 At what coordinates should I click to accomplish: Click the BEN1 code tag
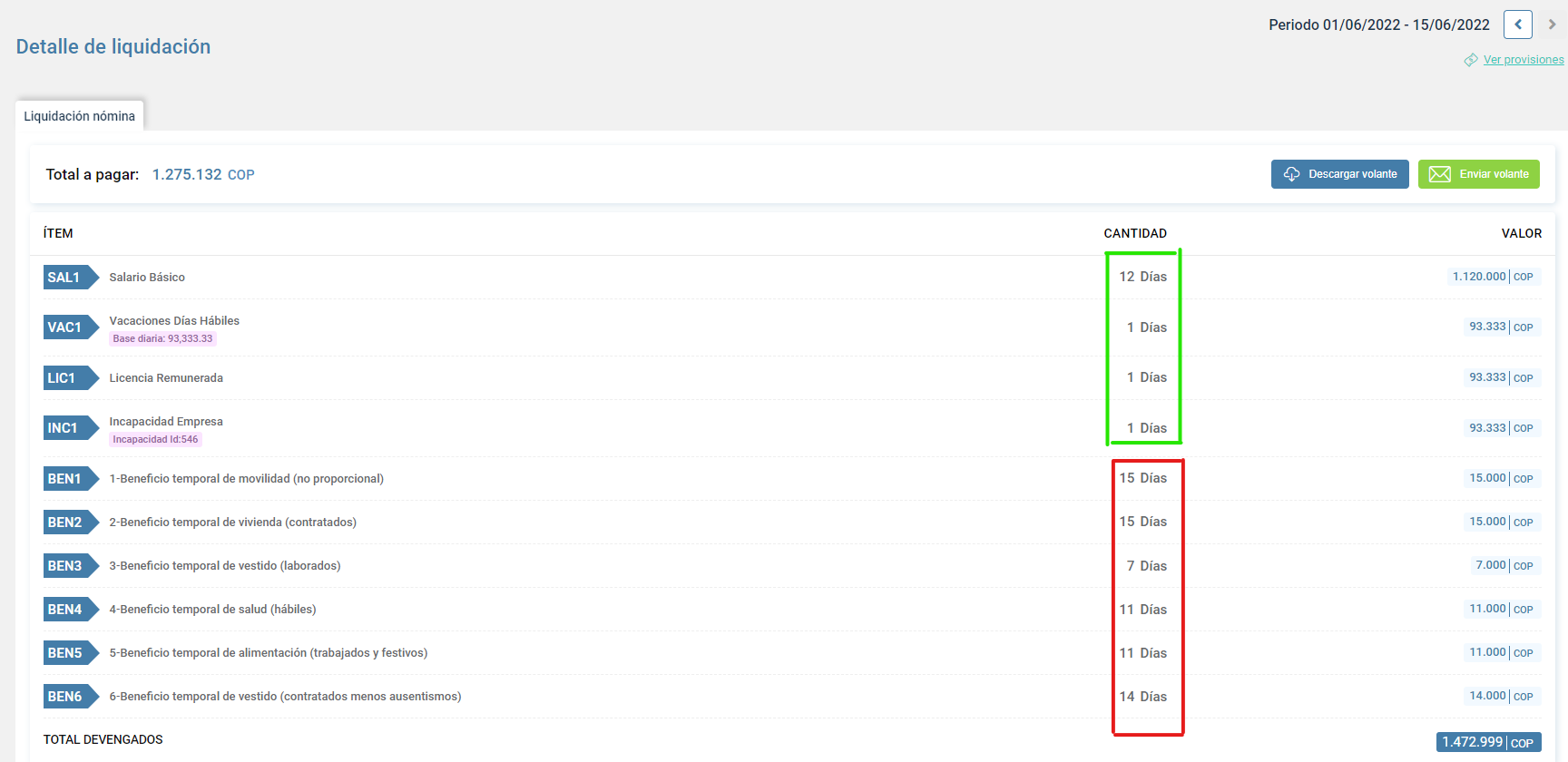(x=71, y=479)
